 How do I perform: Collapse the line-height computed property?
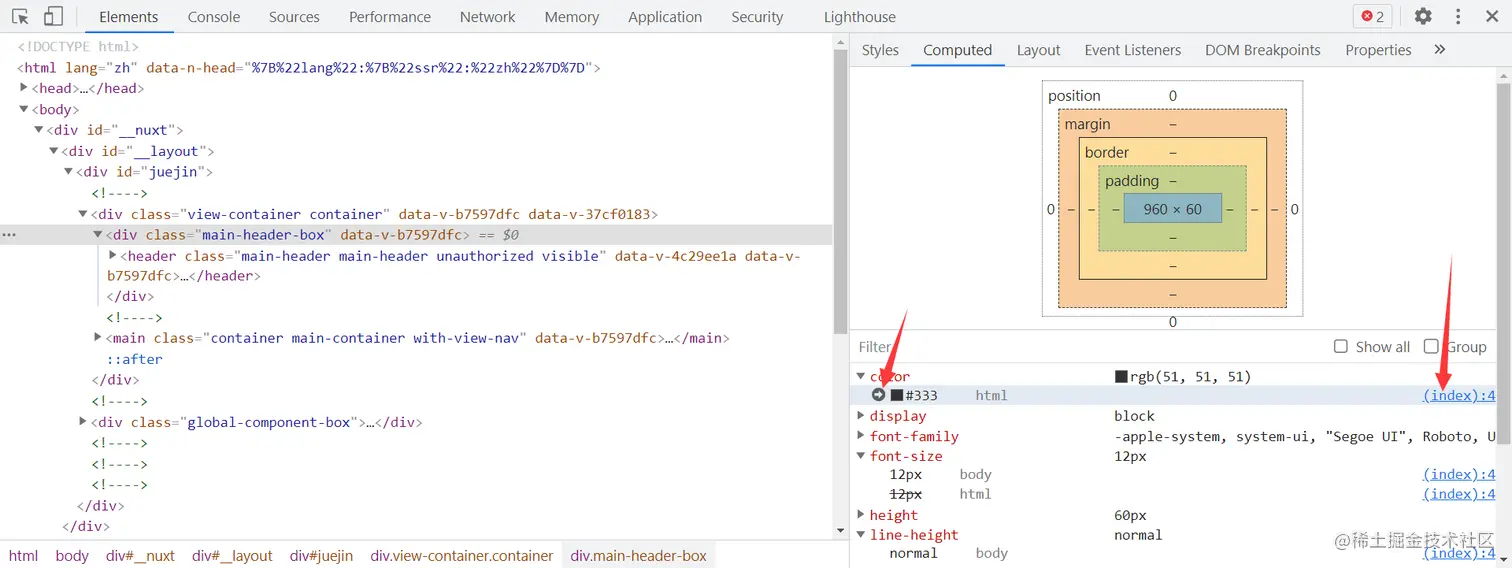861,535
